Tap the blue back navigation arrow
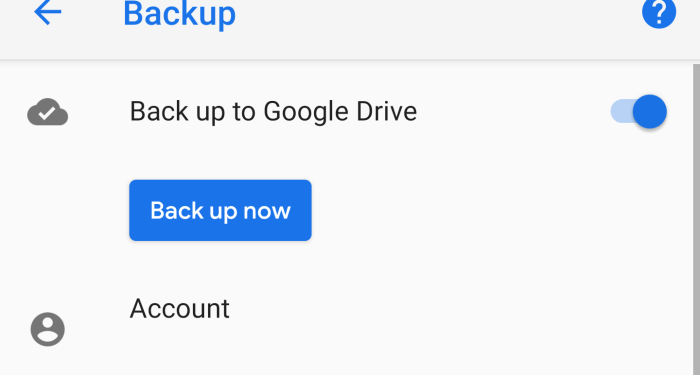Viewport: 700px width, 375px height. click(48, 12)
